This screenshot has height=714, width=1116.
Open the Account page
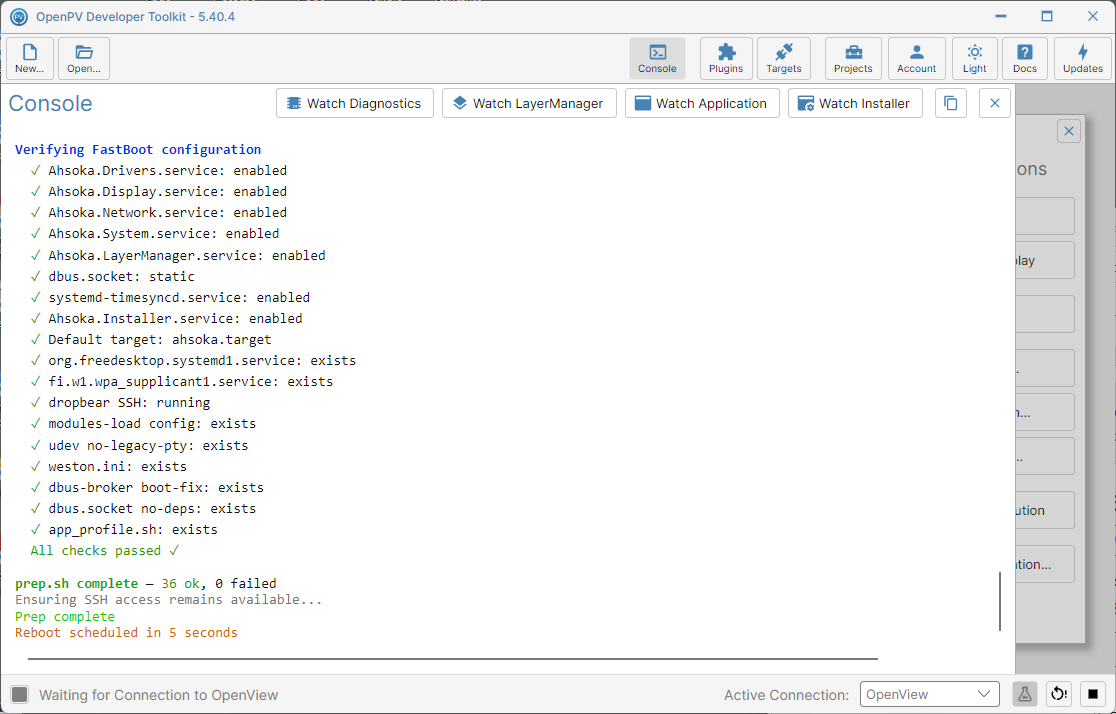click(x=916, y=58)
